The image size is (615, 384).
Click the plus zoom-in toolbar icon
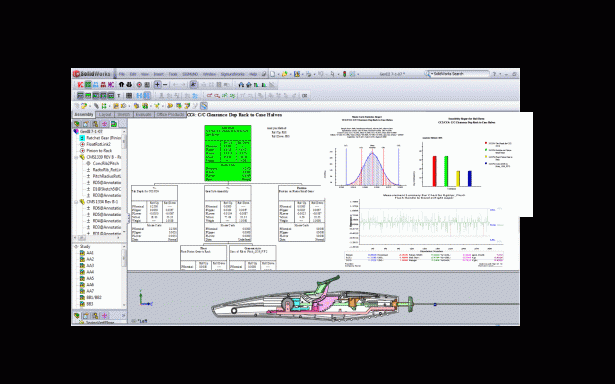(157, 84)
